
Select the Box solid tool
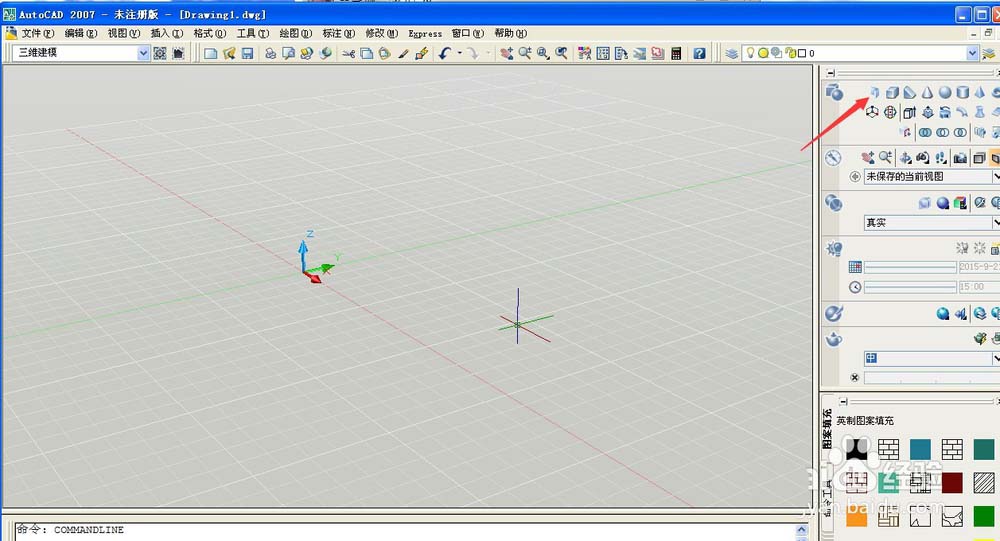[x=892, y=93]
